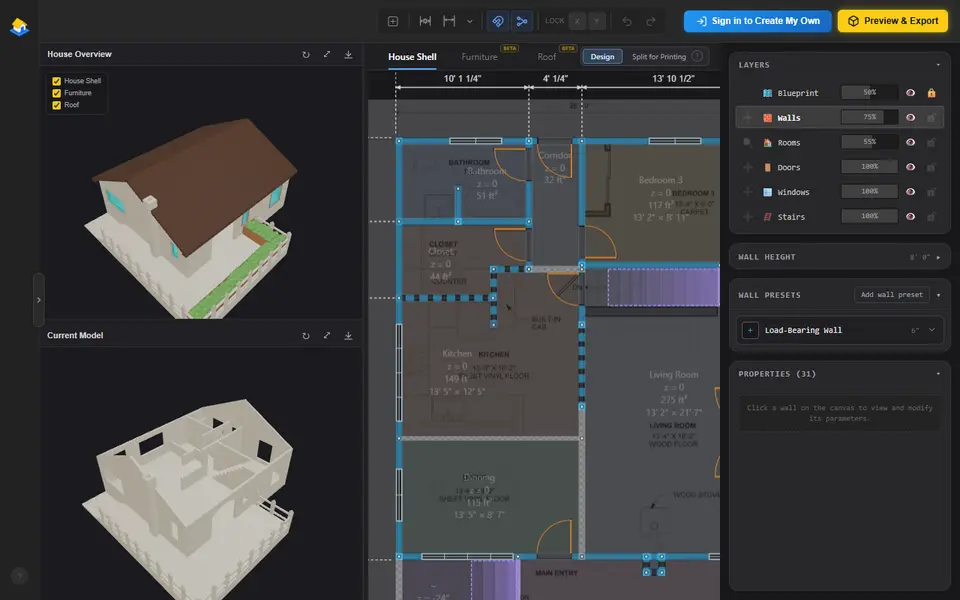Select the Walls layer
960x600 pixels.
789,118
